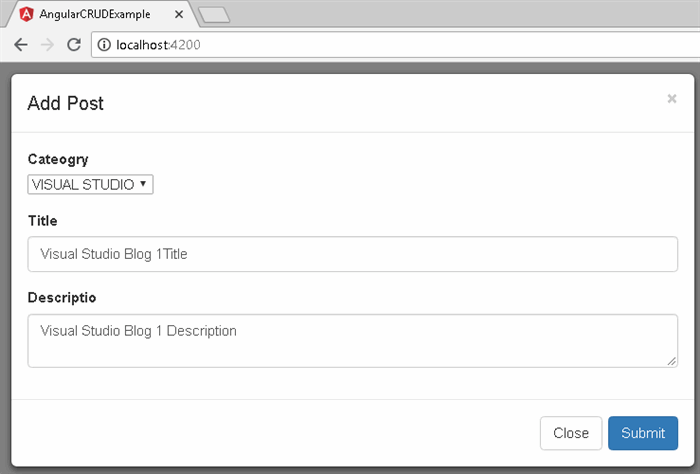700x474 pixels.
Task: Click the Cateogry field label
Action: (x=58, y=159)
